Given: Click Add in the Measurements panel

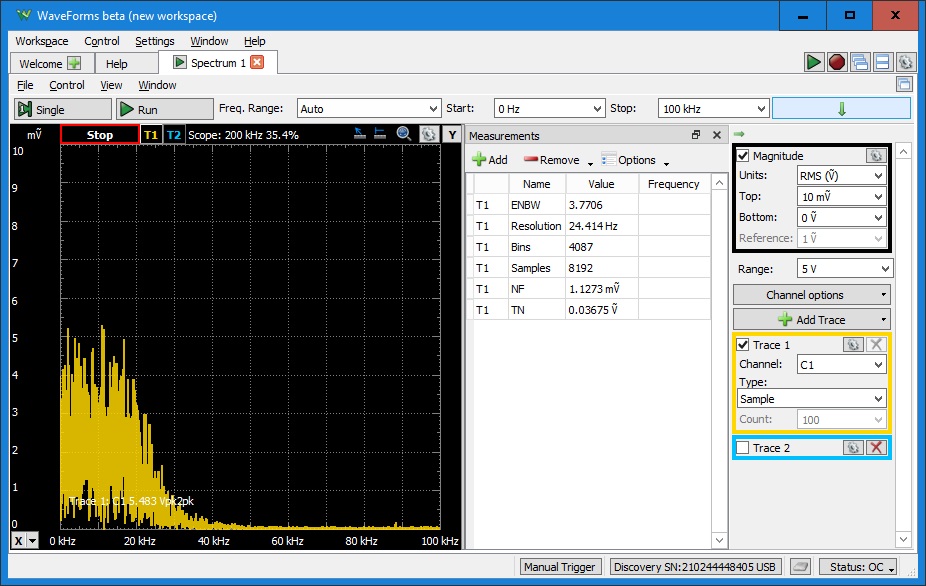Looking at the screenshot, I should [x=489, y=160].
